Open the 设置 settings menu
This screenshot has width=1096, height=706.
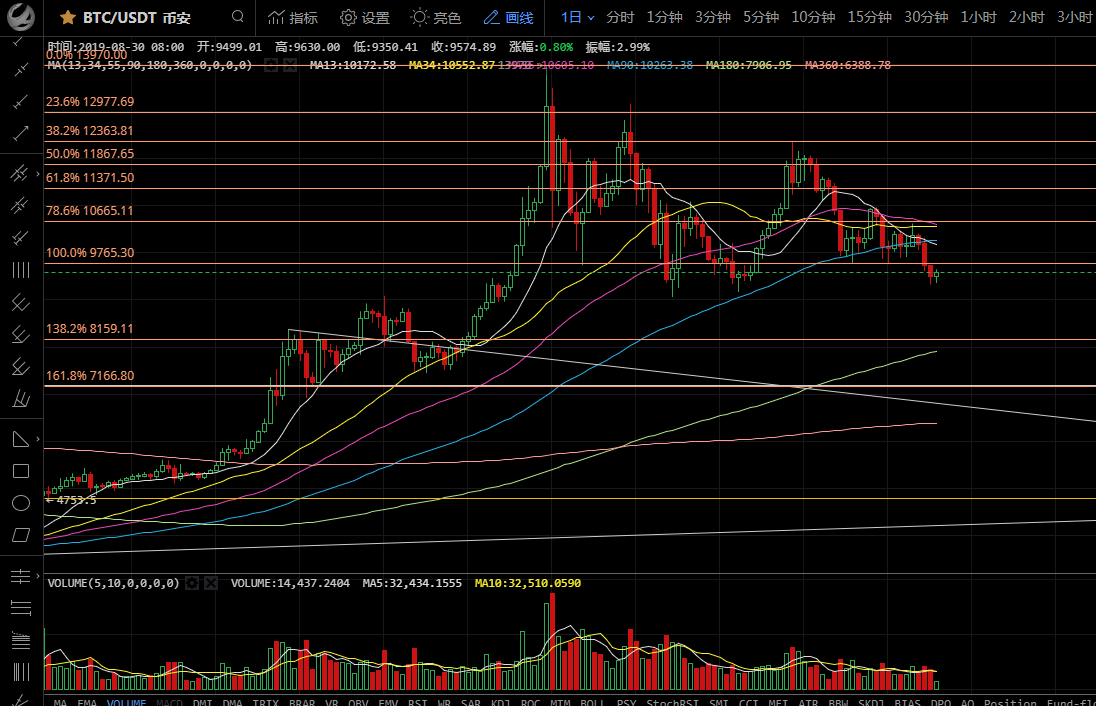365,17
